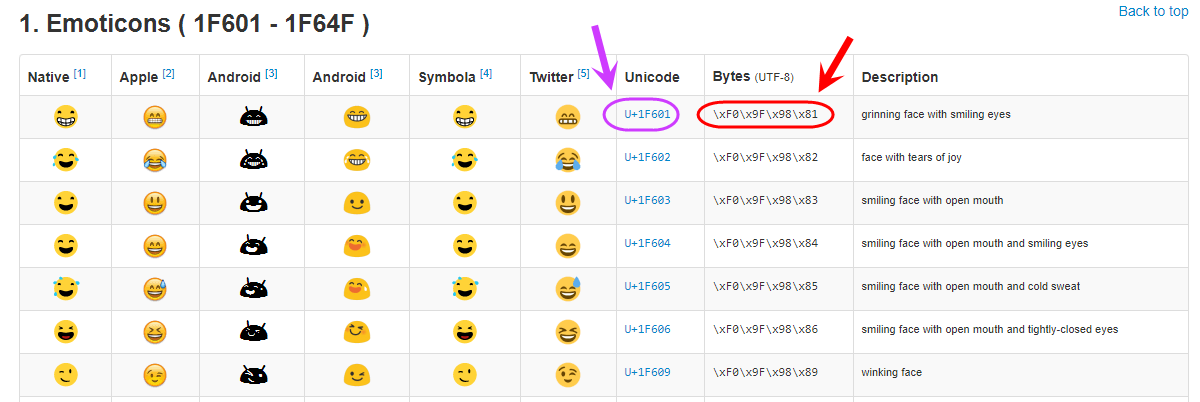Click the black Android robot emoji in the grinning face row
Viewport: 1200px width, 402px height.
click(x=252, y=117)
